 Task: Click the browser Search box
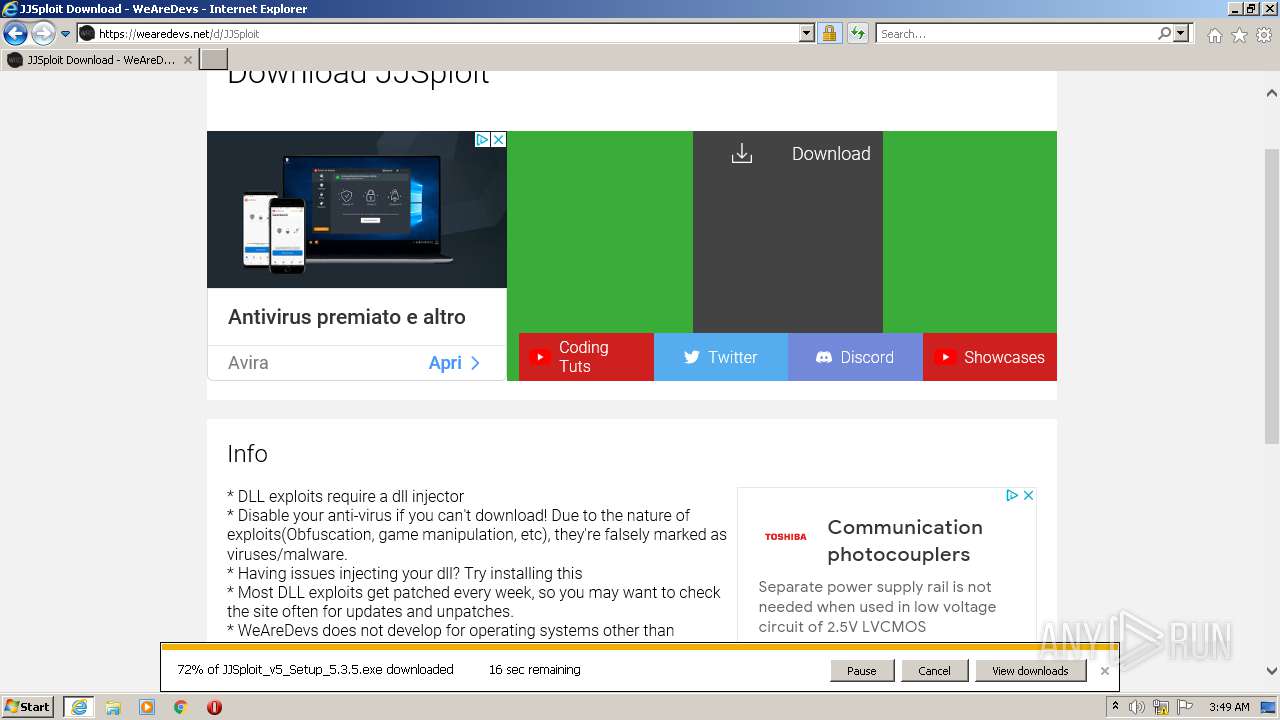coord(1015,33)
